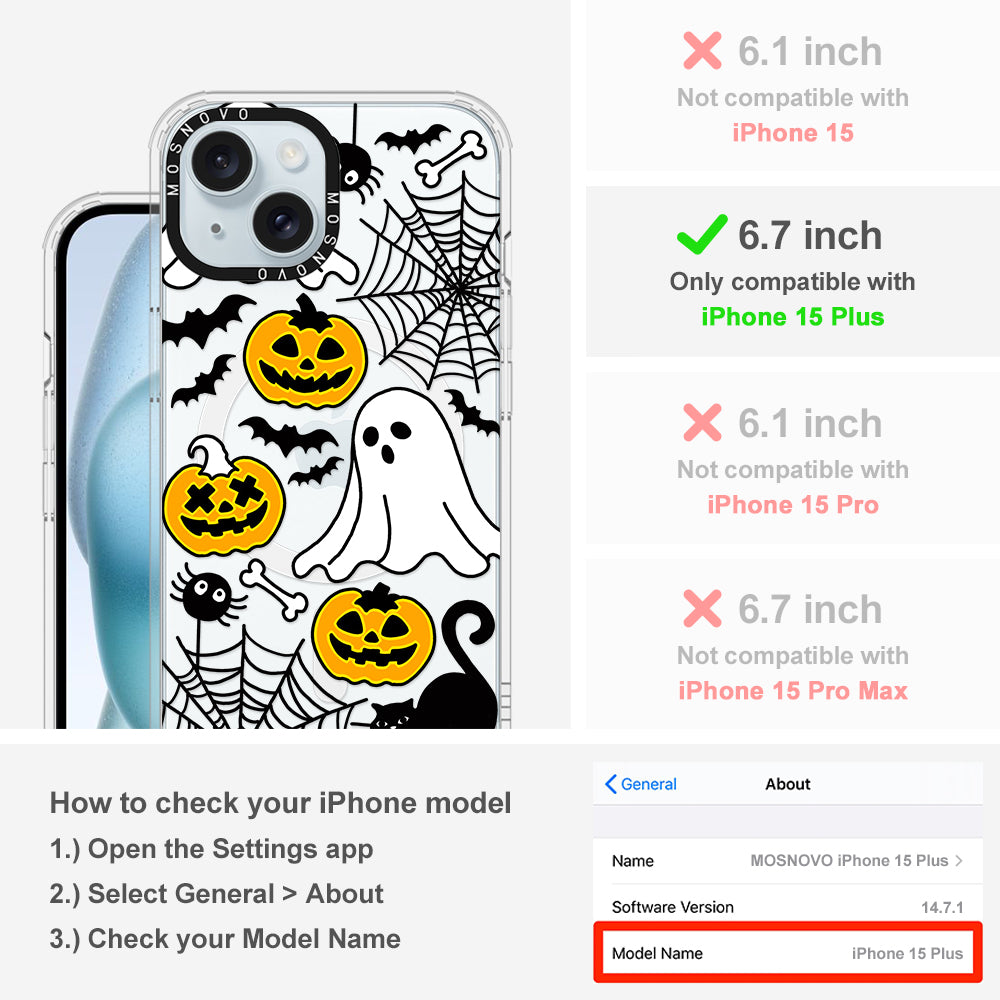Screen dimensions: 1000x1000
Task: Tap the General back chevron
Action: coord(610,784)
